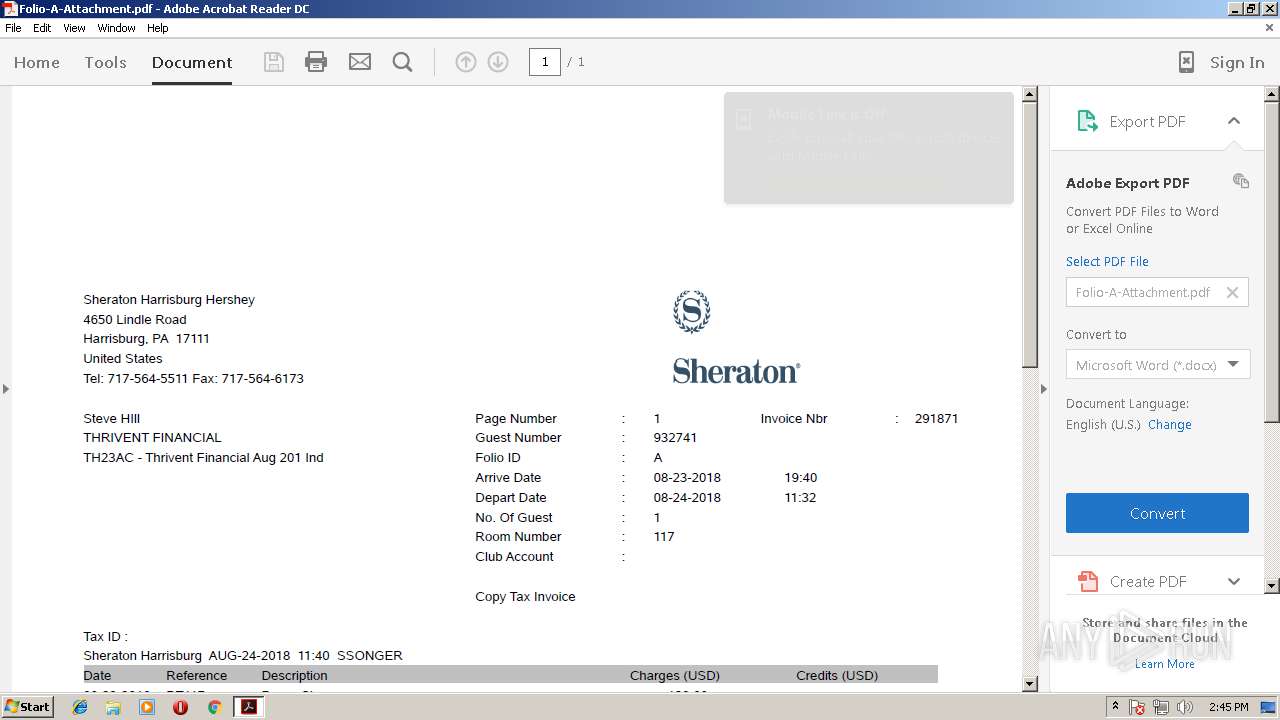Click the Save file icon

(273, 62)
